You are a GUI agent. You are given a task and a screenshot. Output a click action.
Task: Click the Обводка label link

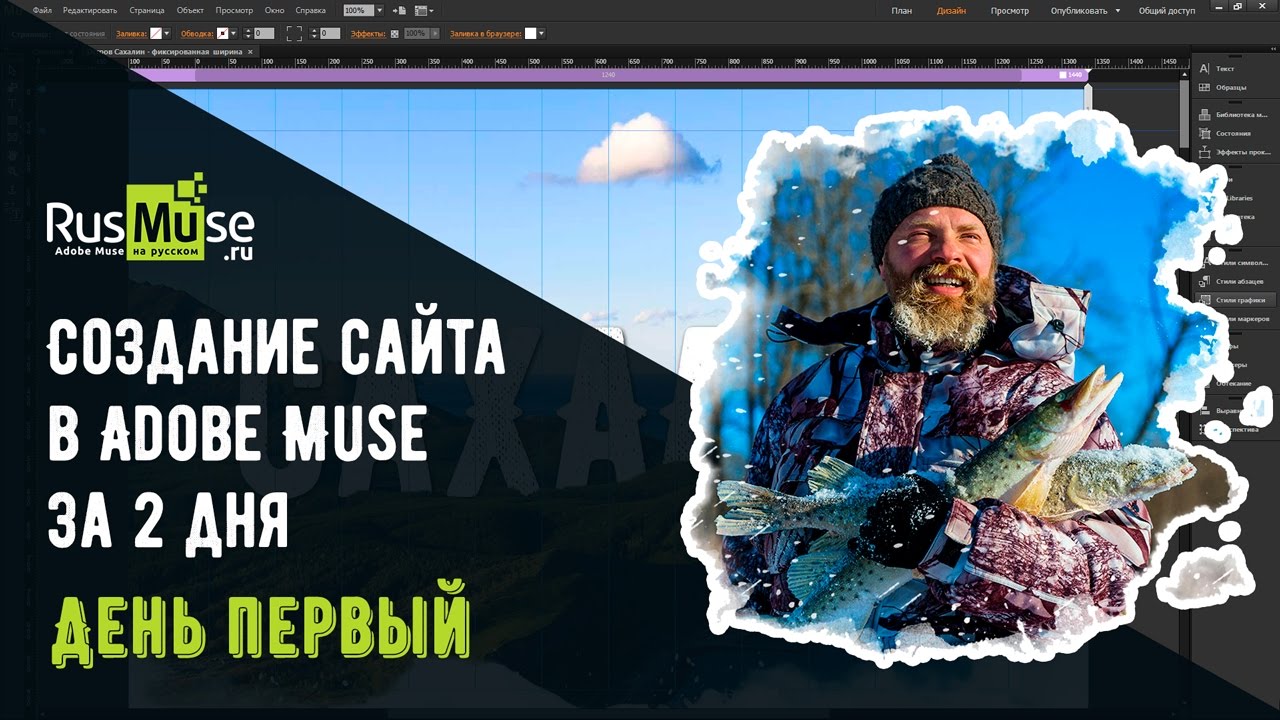click(x=197, y=33)
